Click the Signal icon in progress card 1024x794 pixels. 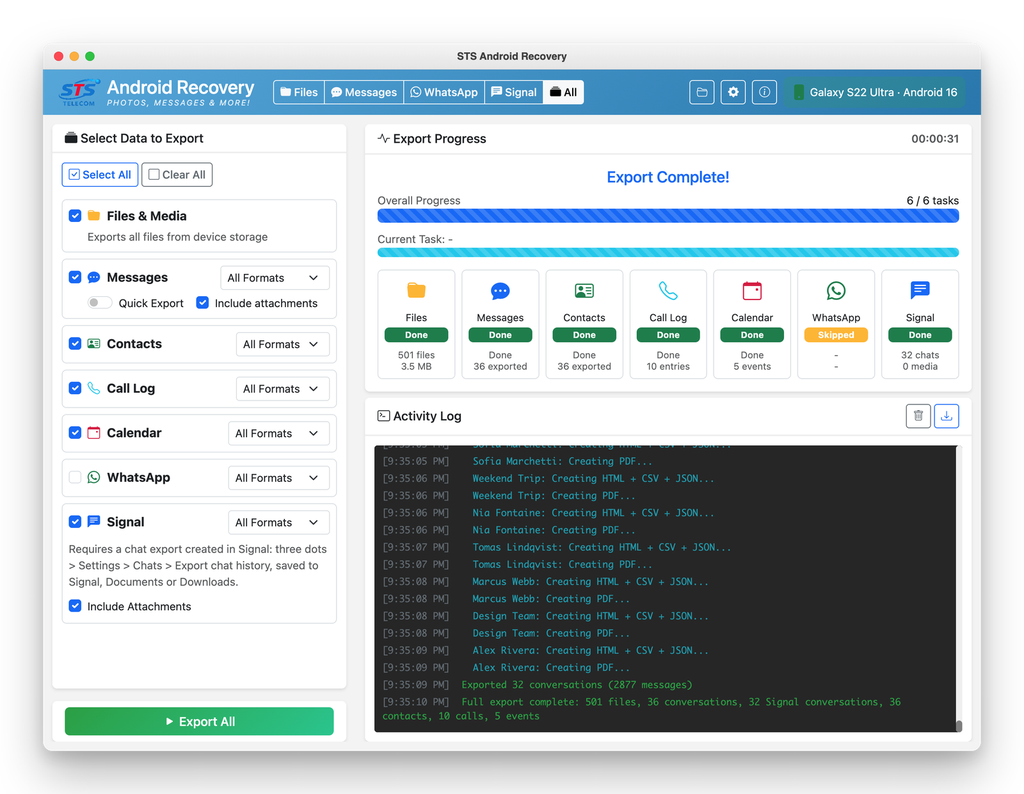click(x=920, y=291)
